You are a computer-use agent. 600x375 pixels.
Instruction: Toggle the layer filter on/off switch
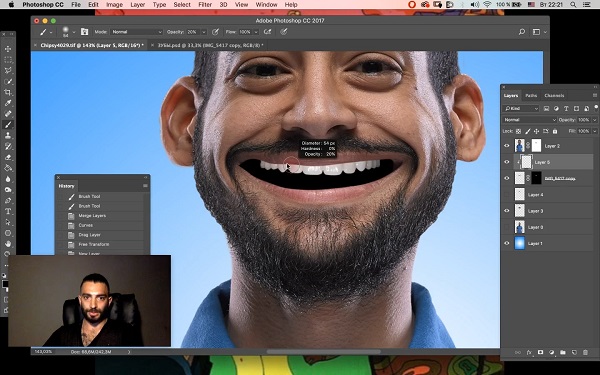point(596,108)
